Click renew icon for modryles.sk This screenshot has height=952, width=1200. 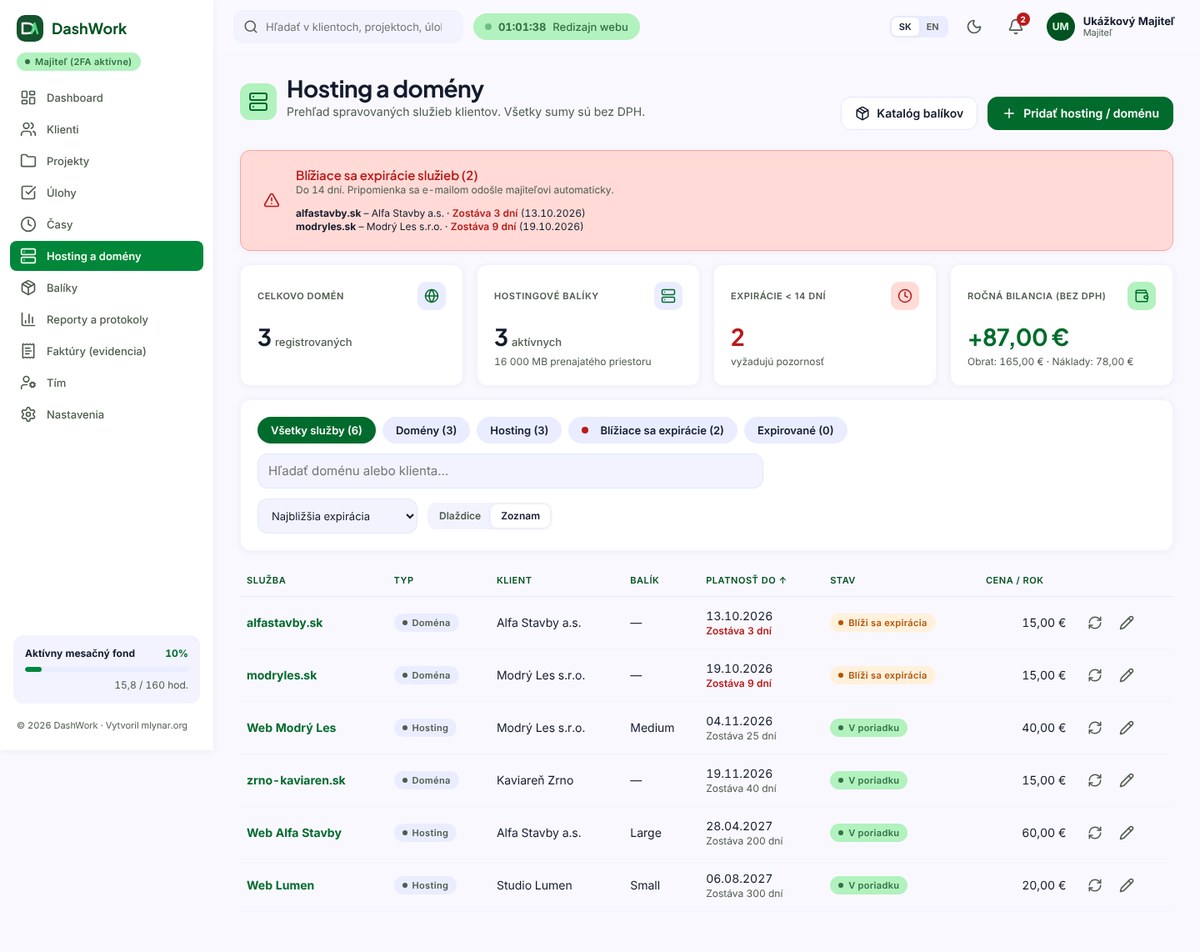tap(1095, 675)
